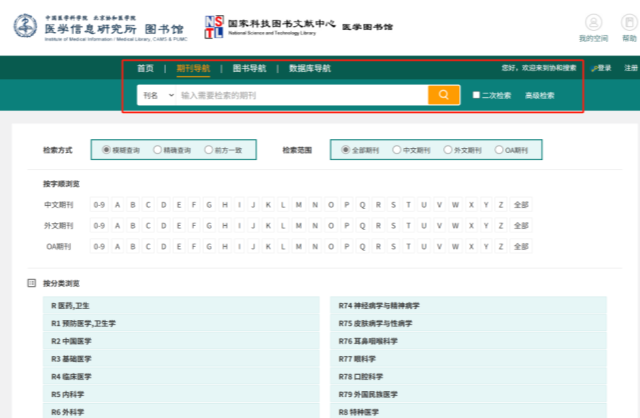Image resolution: width=640 pixels, height=418 pixels.
Task: Open the 数据库导航 navigation tab
Action: (309, 69)
